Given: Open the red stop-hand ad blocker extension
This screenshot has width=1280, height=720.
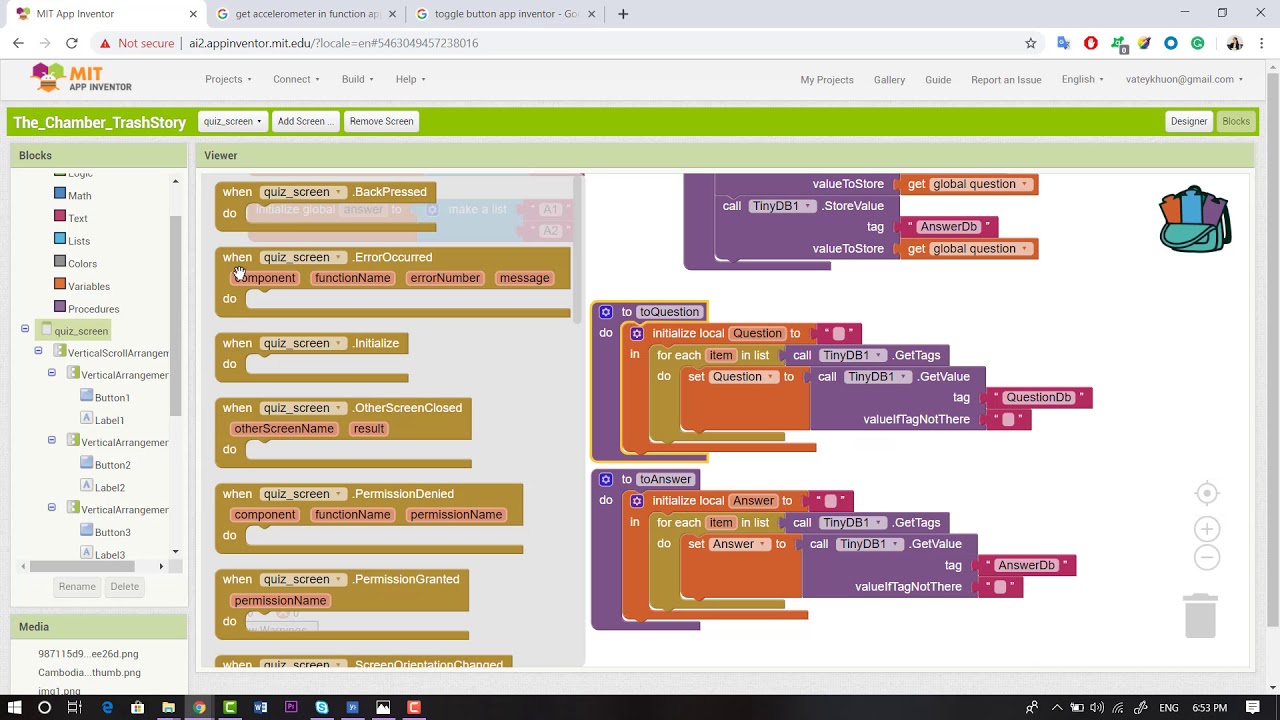Looking at the screenshot, I should [x=1091, y=43].
